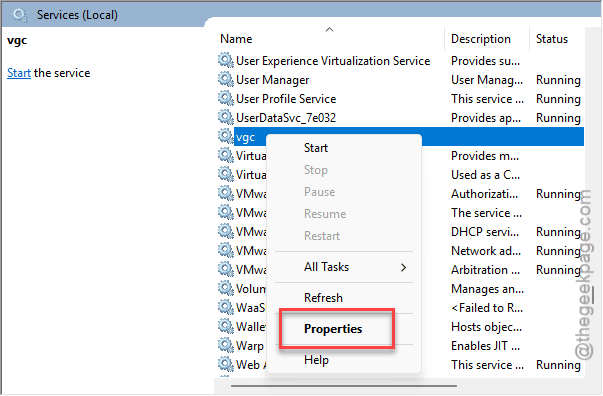Click the gear icon of the Web A service row

226,364
